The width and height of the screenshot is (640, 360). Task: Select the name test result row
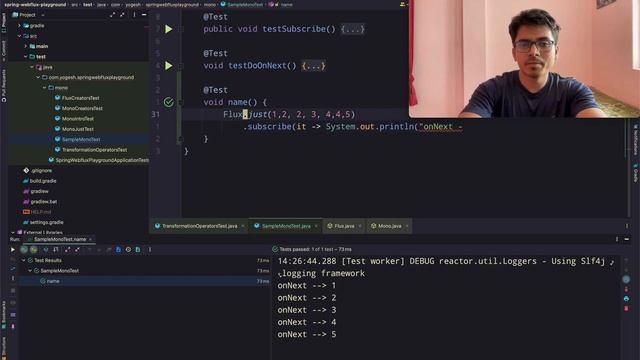(x=144, y=281)
